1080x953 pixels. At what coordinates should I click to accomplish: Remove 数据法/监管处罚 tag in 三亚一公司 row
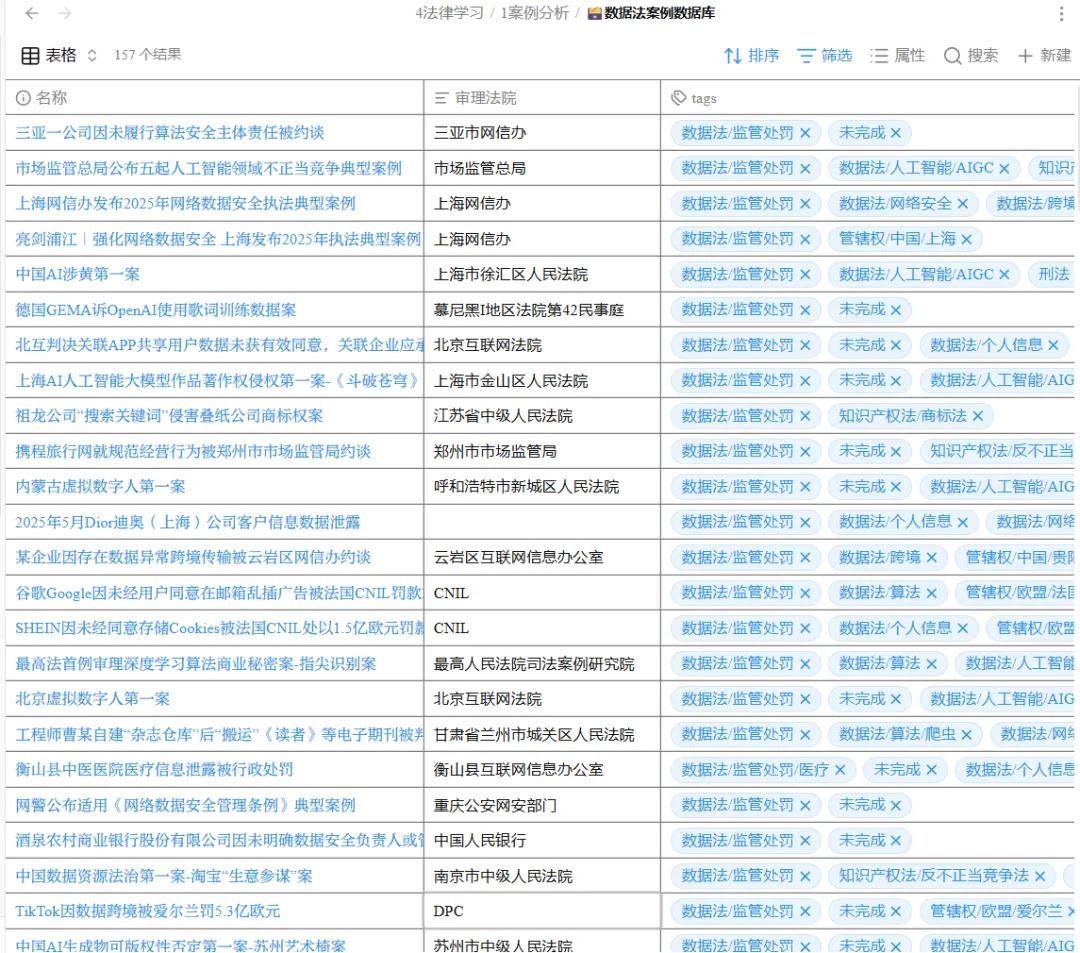pyautogui.click(x=805, y=133)
